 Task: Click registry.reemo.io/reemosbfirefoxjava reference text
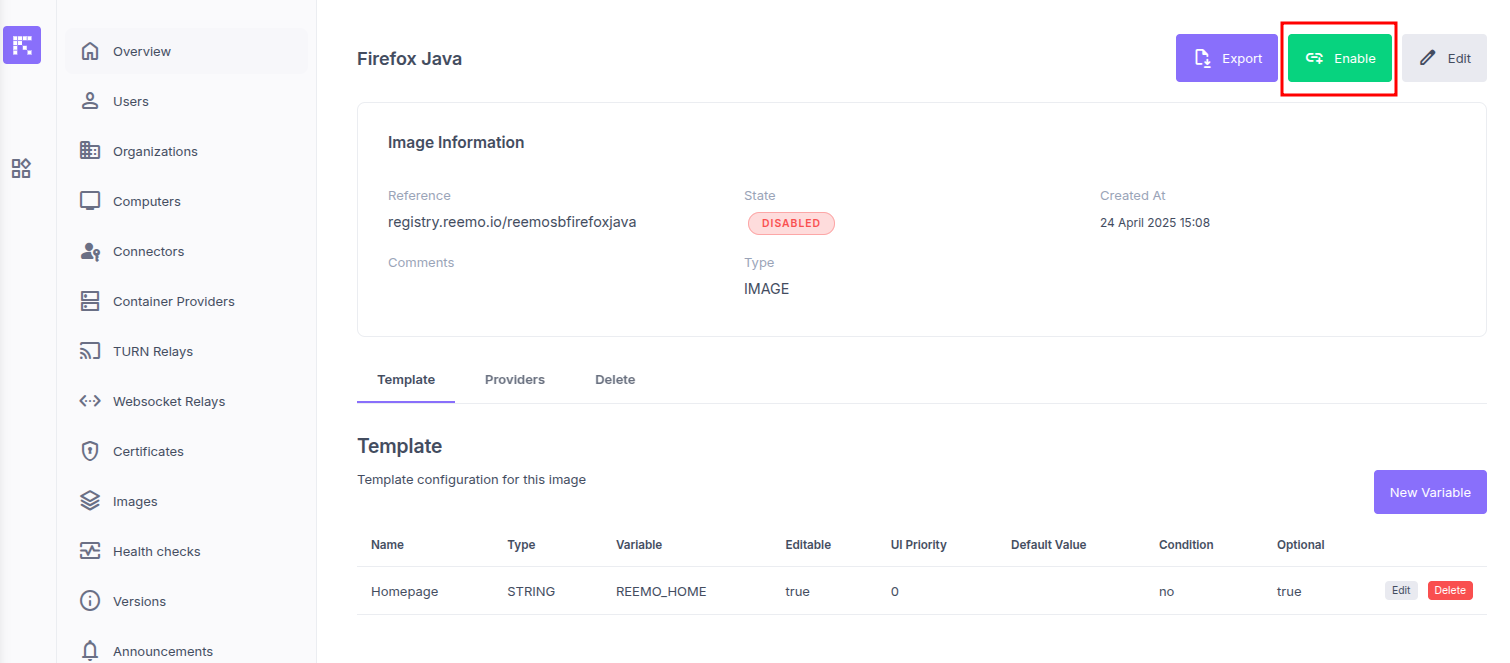pyautogui.click(x=512, y=222)
